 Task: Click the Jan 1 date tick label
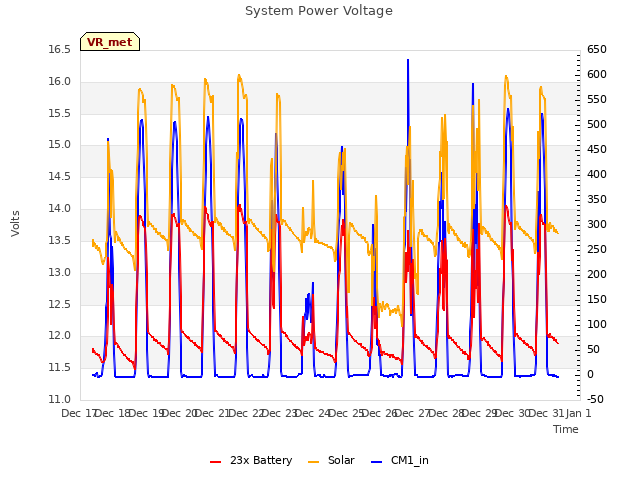click(578, 413)
